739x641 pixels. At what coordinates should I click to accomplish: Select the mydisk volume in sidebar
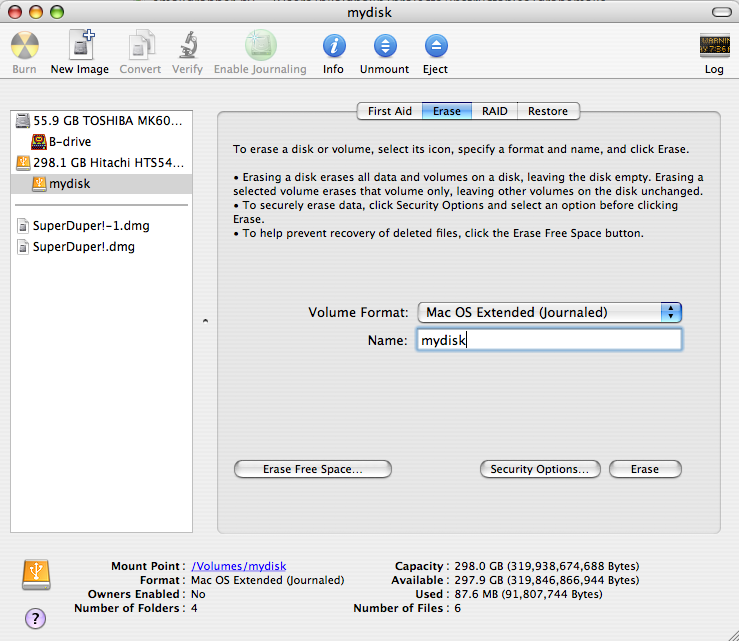(x=101, y=183)
